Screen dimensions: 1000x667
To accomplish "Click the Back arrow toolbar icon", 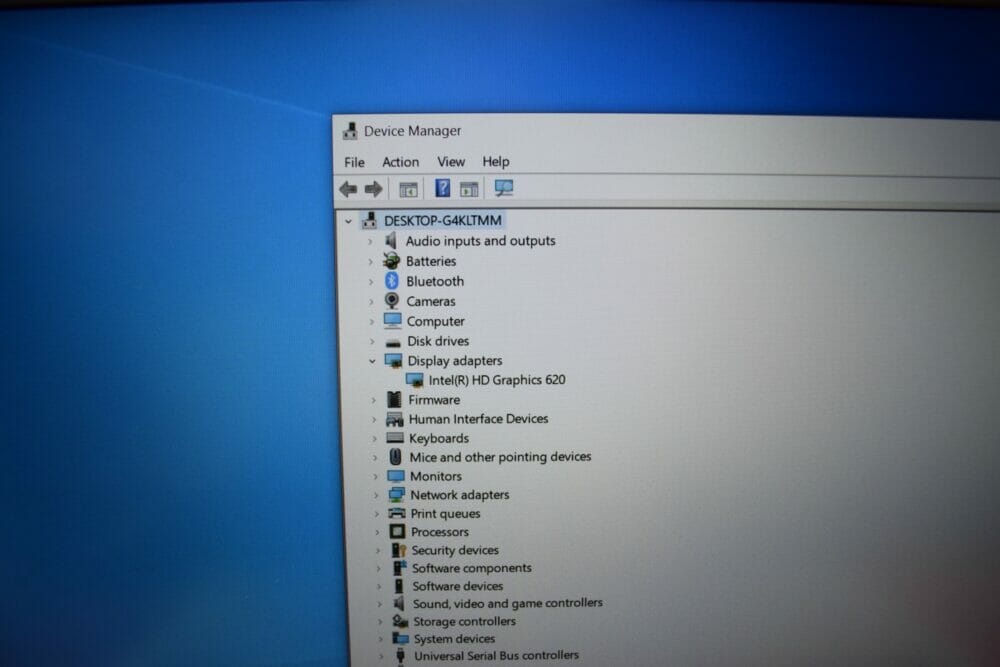I will 348,189.
